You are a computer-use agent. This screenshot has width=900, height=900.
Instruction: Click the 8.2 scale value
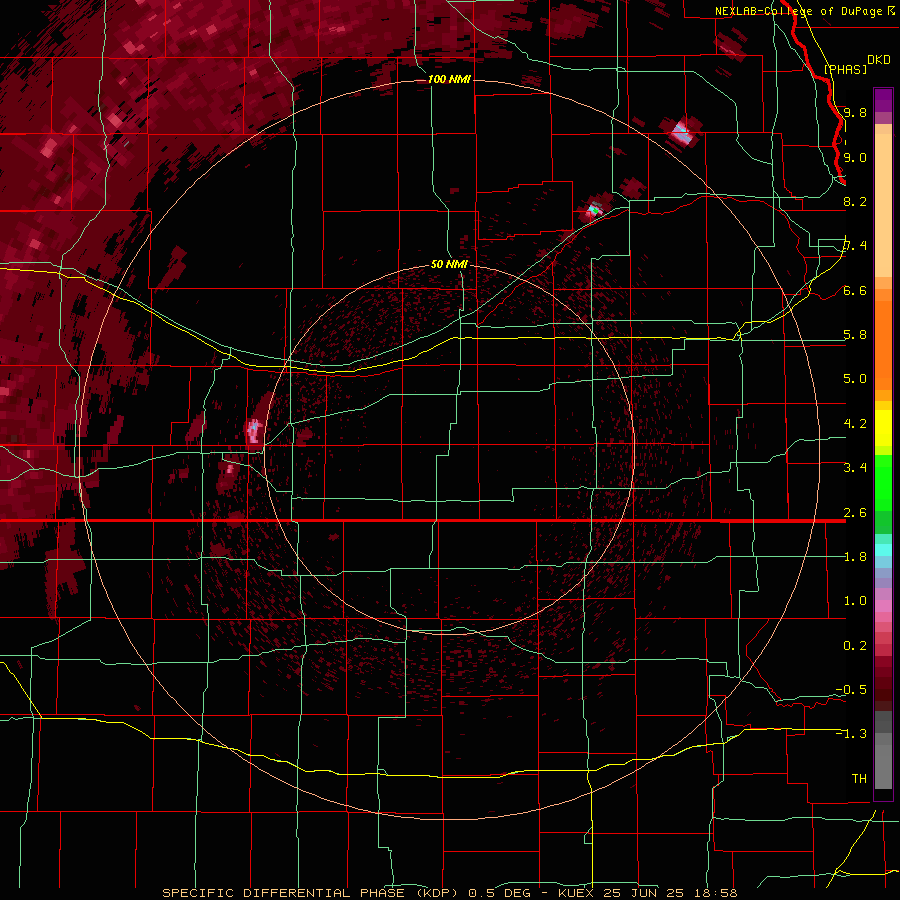pyautogui.click(x=855, y=201)
